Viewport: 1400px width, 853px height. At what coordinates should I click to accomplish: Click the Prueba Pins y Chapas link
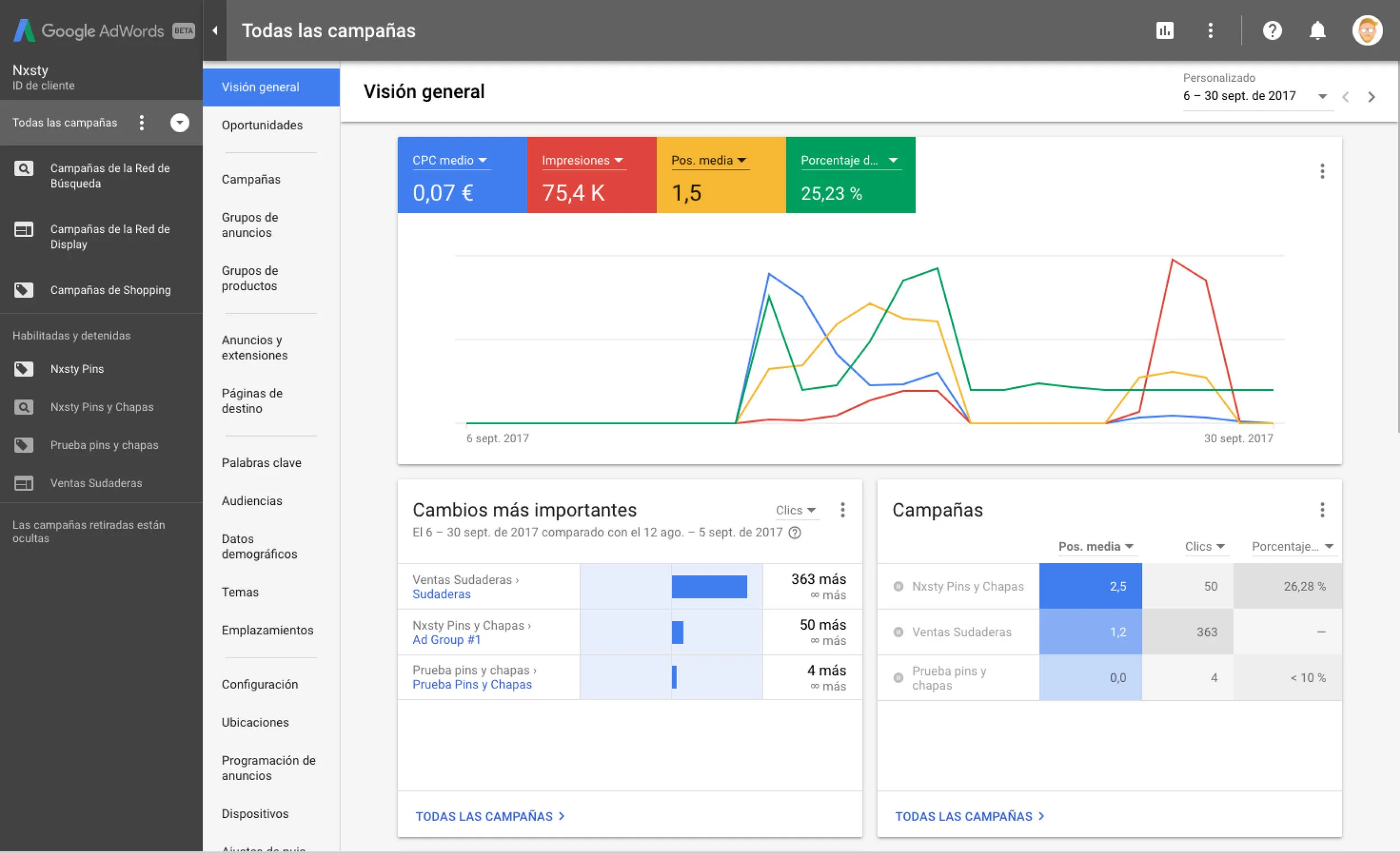[472, 685]
